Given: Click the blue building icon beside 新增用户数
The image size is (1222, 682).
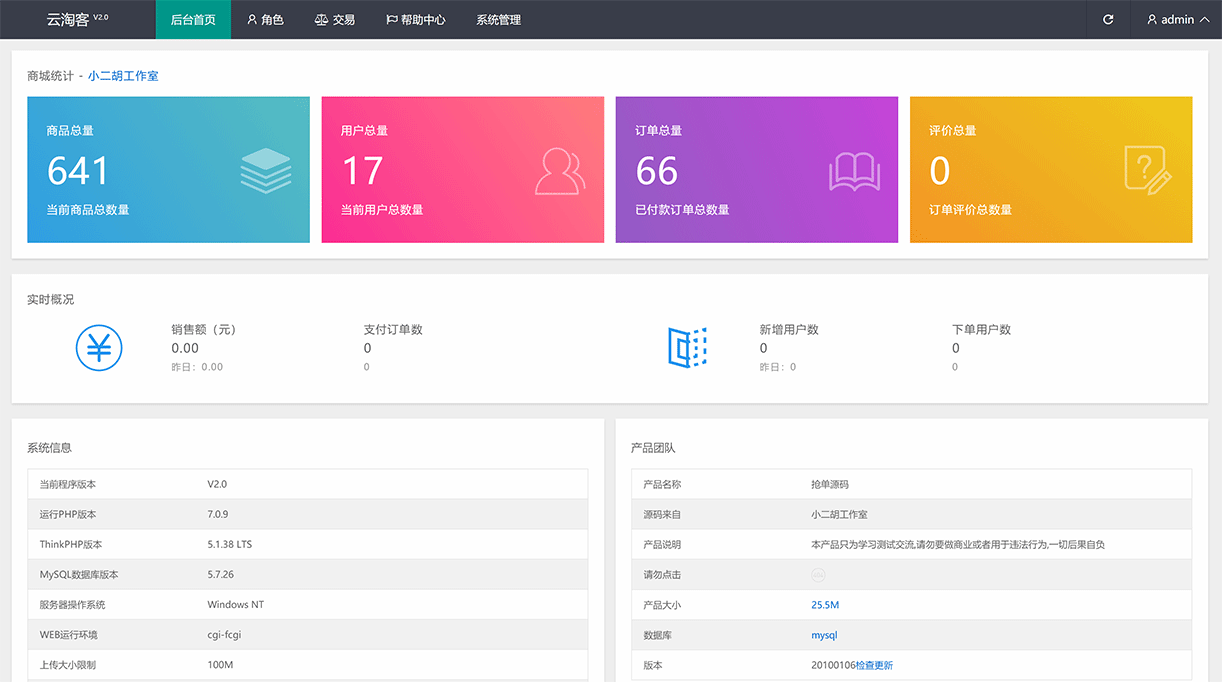Looking at the screenshot, I should (686, 347).
